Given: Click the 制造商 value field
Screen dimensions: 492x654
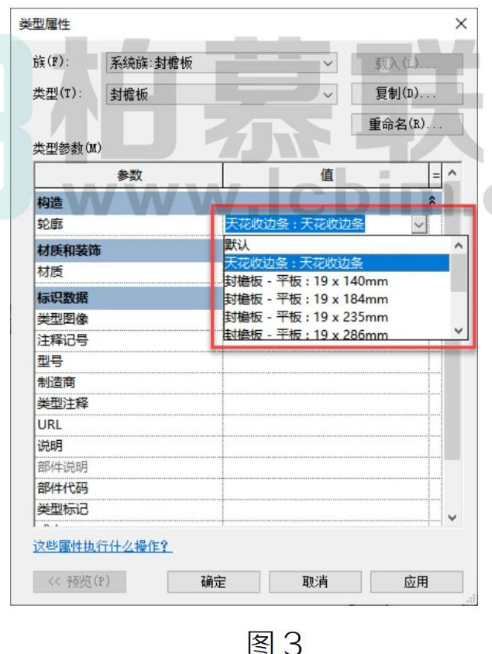Looking at the screenshot, I should pos(326,383).
